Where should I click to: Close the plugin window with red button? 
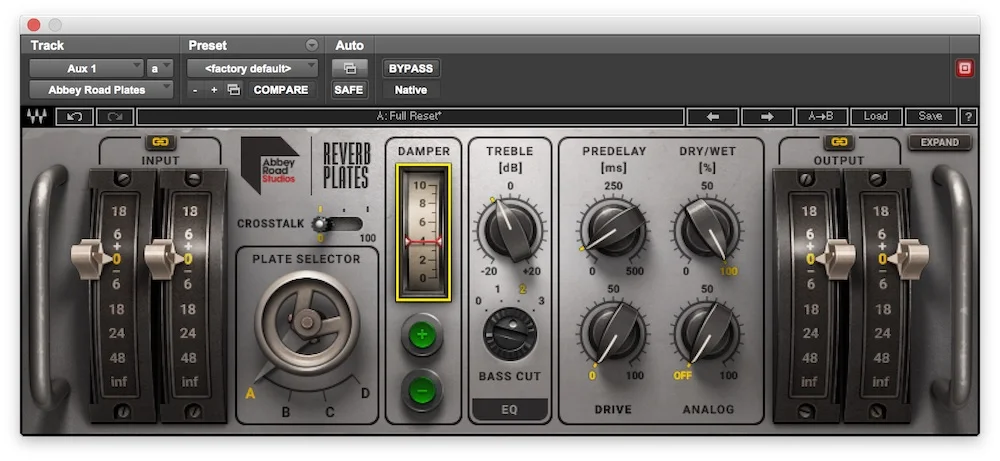click(34, 25)
